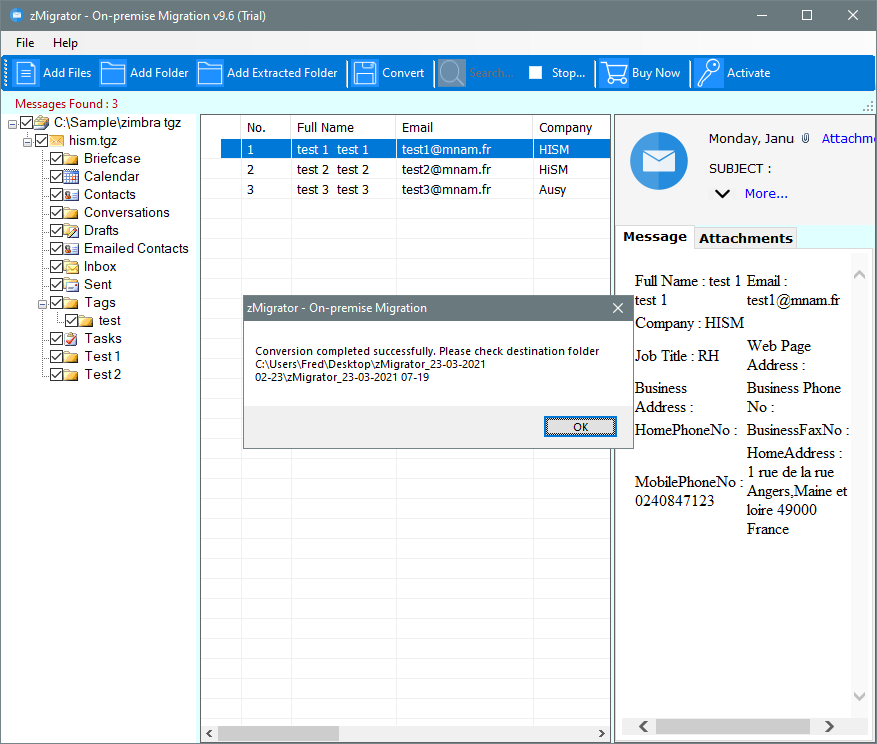877x744 pixels.
Task: Close the conversion completed dialog
Action: tap(617, 308)
